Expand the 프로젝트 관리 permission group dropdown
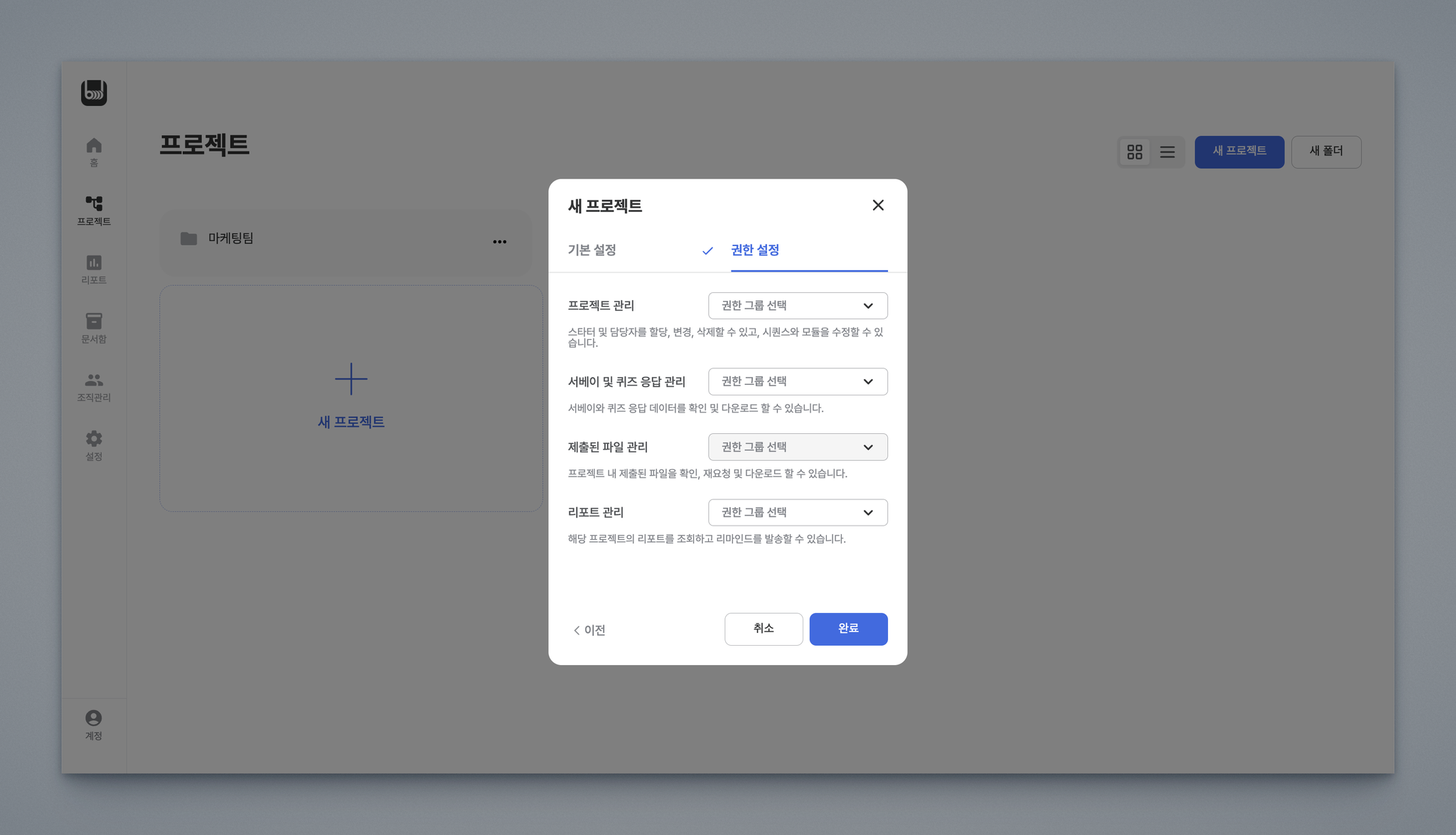 pyautogui.click(x=798, y=306)
